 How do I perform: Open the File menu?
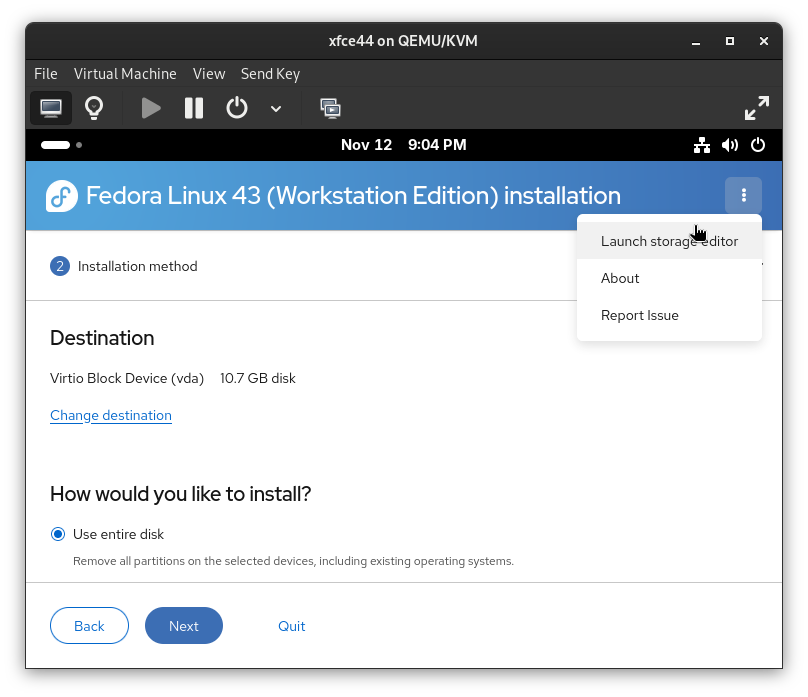45,74
